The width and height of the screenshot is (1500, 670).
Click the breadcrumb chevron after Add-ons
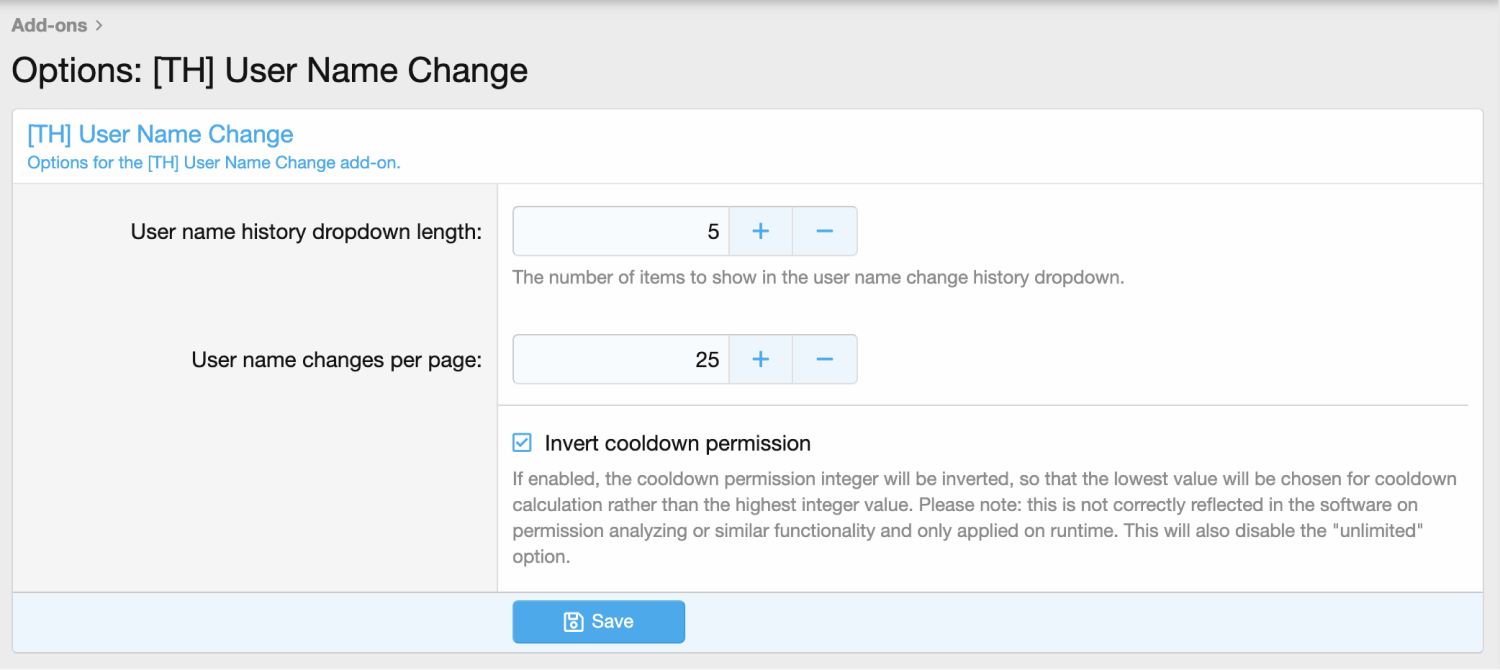point(99,25)
